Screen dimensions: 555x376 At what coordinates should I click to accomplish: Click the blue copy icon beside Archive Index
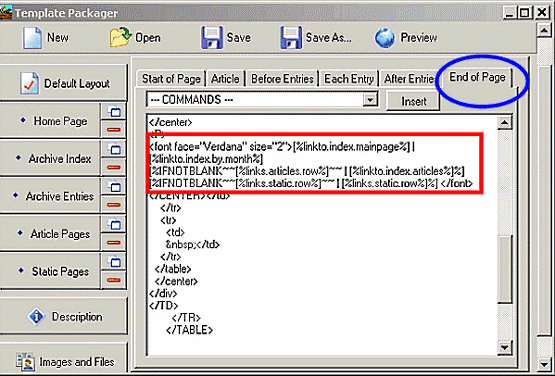tap(114, 149)
